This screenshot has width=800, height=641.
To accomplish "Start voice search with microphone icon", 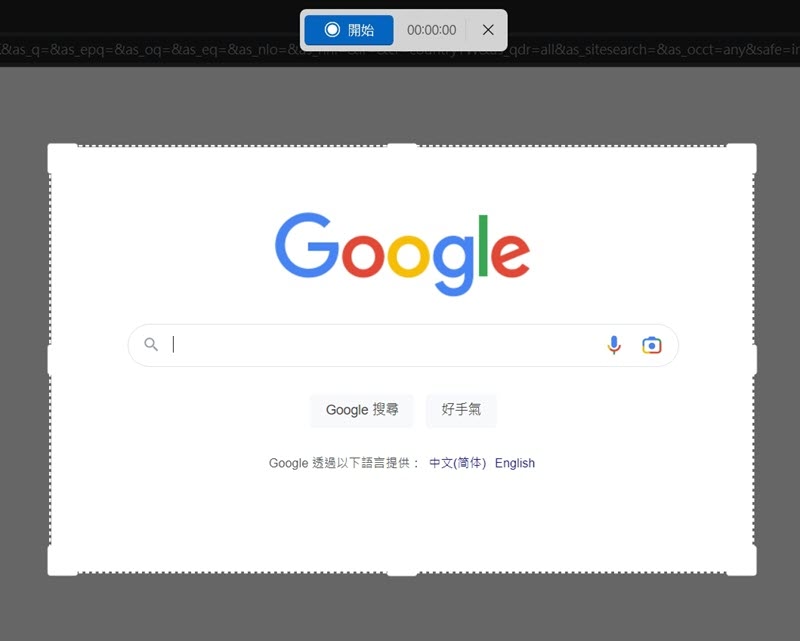I will click(x=614, y=345).
